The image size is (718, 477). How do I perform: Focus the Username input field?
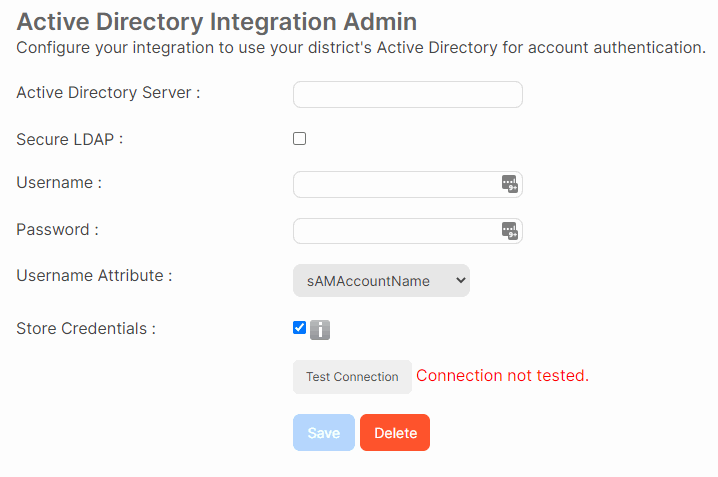[x=408, y=184]
